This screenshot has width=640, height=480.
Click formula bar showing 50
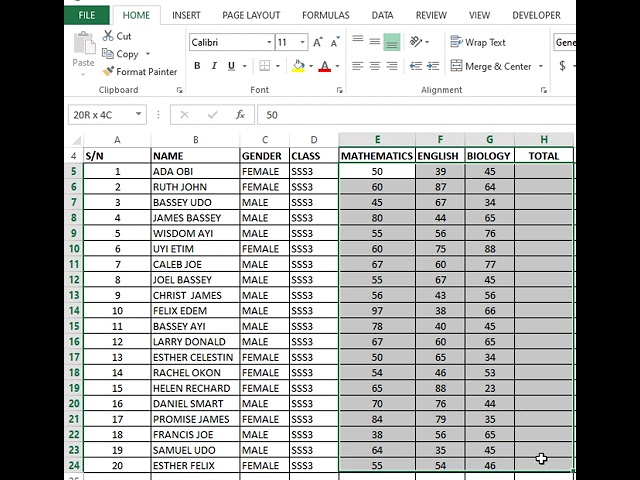[416, 115]
